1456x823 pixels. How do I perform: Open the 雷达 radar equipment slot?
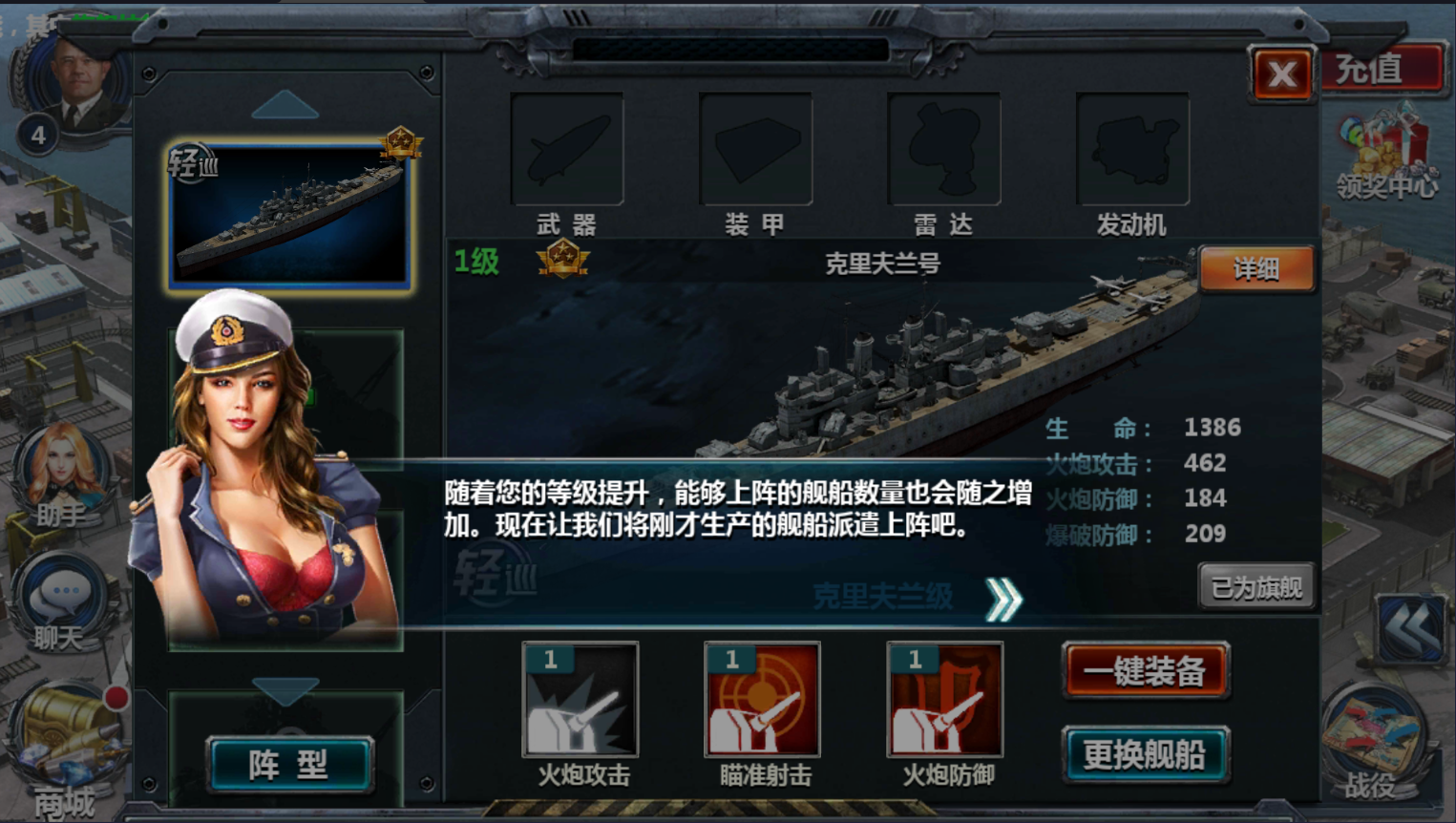944,149
